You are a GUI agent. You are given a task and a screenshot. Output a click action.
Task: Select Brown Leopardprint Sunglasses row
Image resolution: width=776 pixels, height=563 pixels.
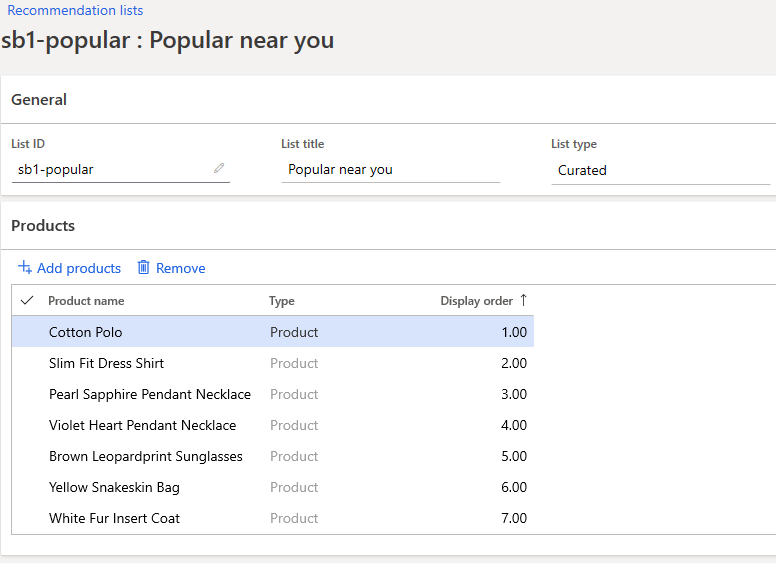[146, 456]
